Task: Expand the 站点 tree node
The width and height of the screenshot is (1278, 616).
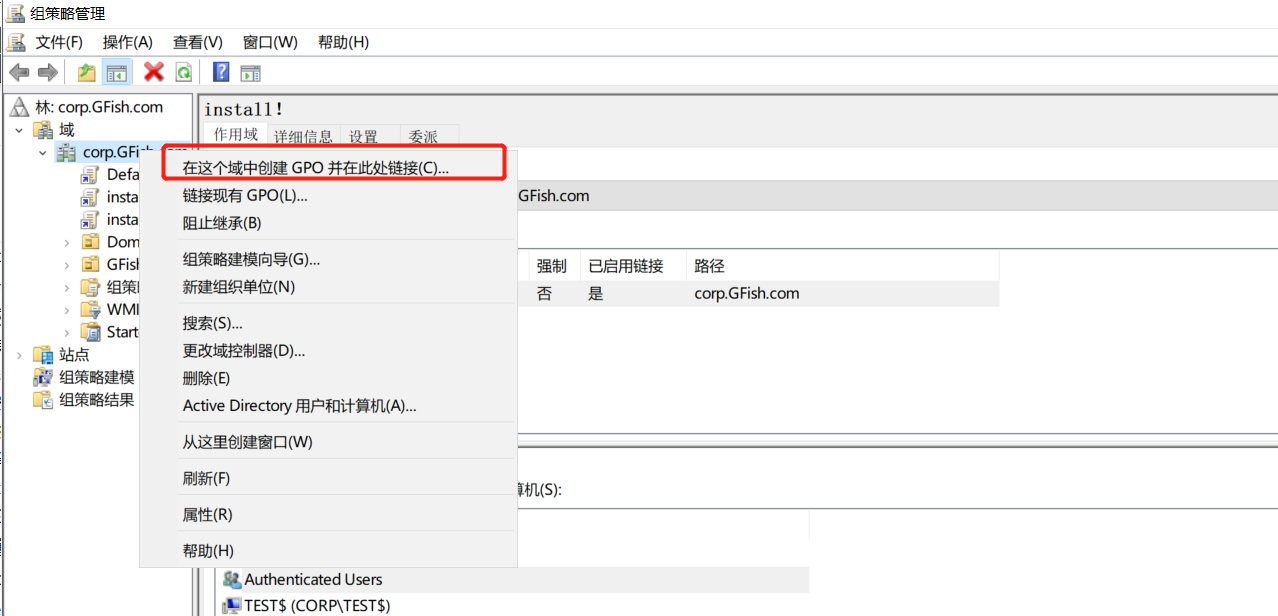Action: (19, 355)
